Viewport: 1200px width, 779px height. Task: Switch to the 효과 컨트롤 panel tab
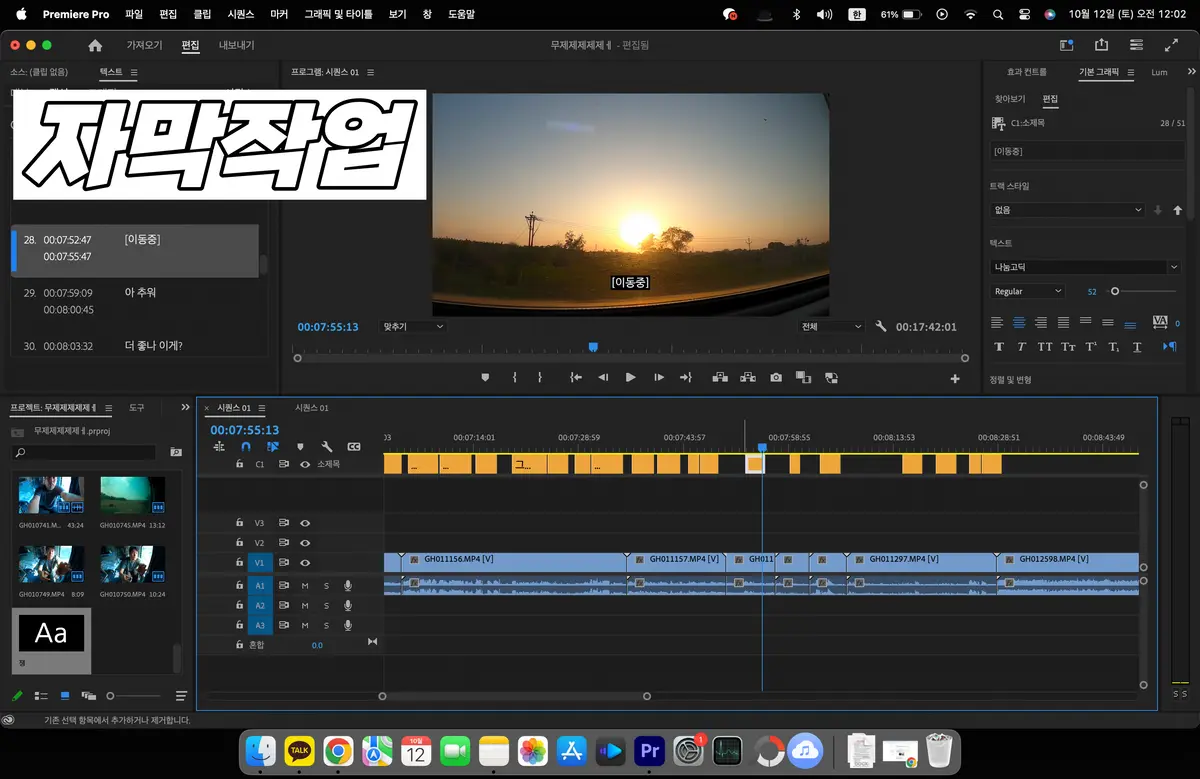click(1027, 72)
